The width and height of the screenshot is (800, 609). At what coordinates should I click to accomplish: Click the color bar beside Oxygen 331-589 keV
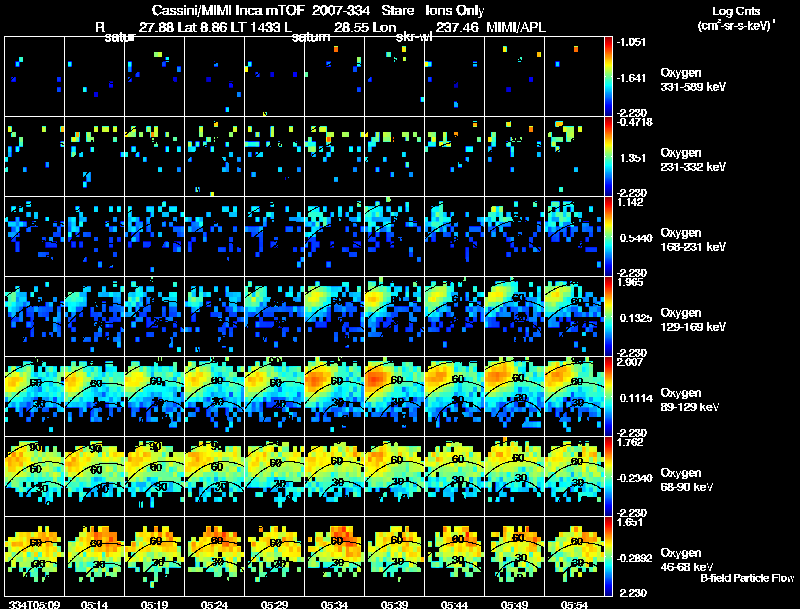click(608, 77)
